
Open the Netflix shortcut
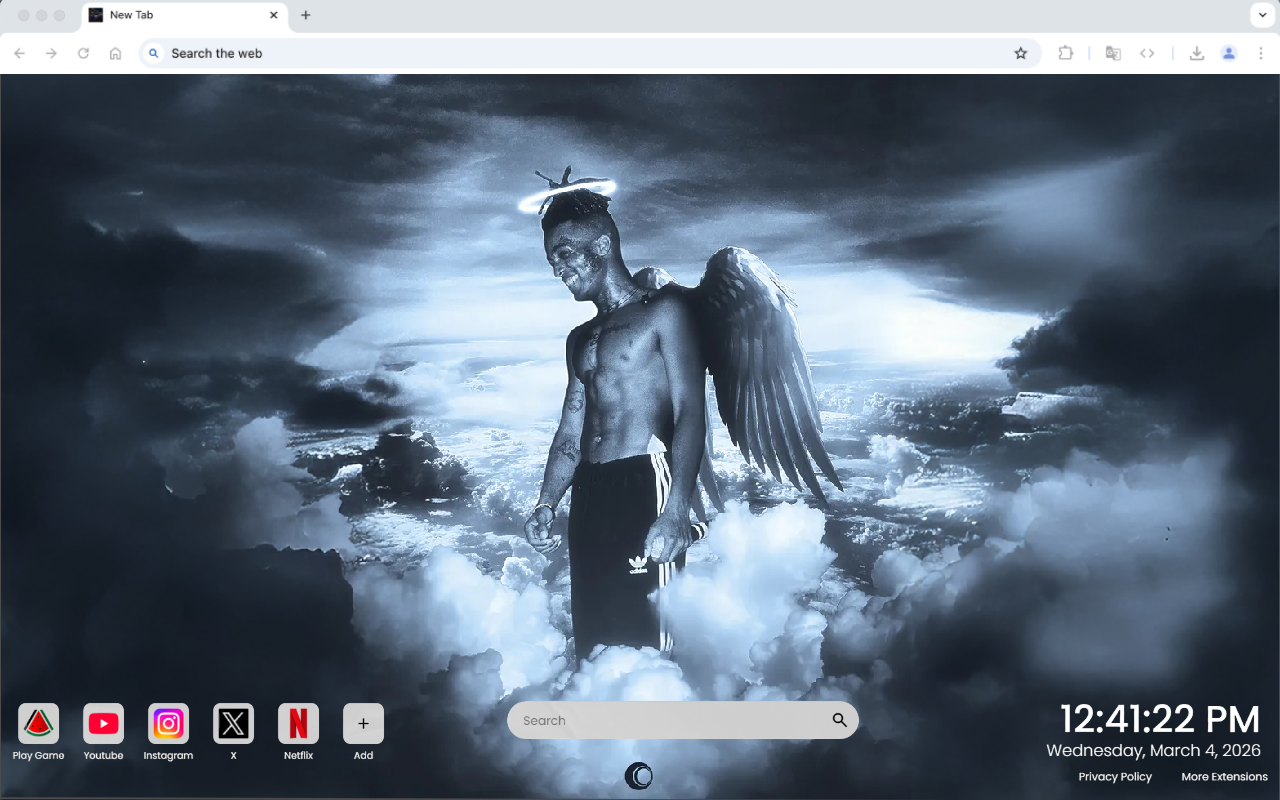(298, 723)
